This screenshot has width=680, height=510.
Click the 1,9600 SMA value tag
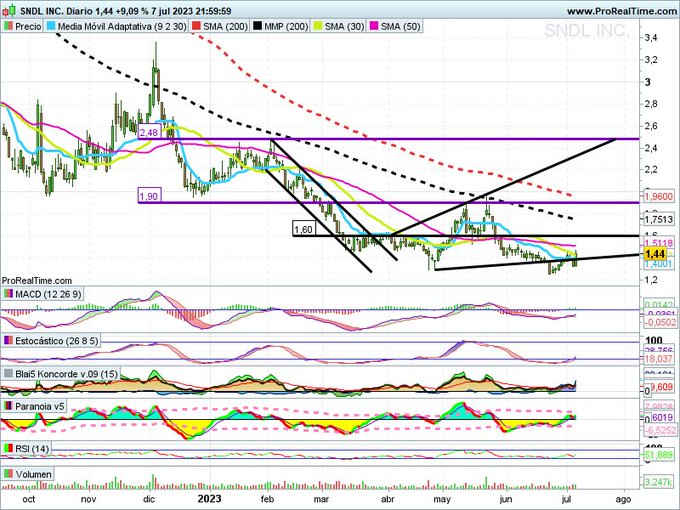coord(658,196)
